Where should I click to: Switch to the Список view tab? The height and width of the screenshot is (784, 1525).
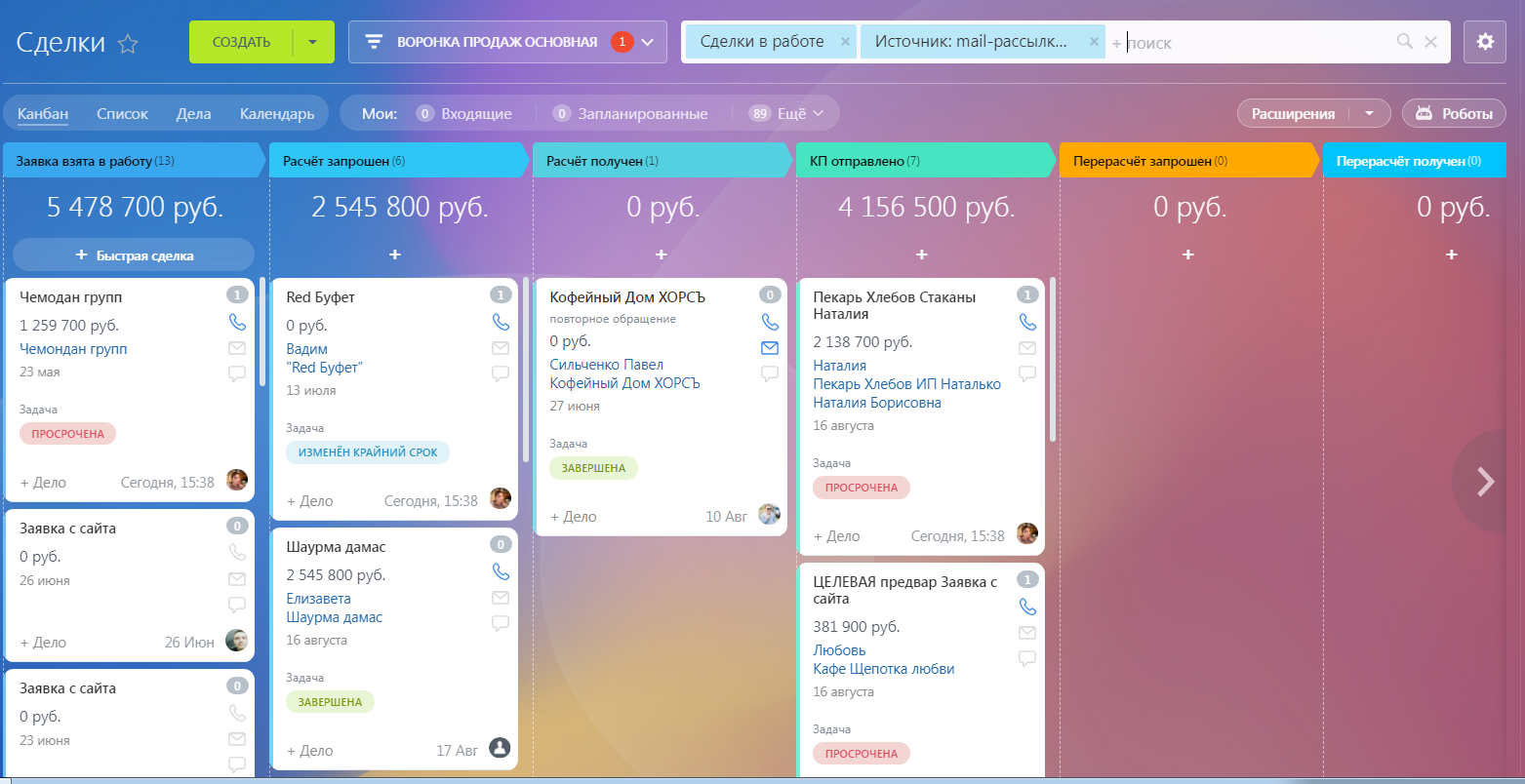pyautogui.click(x=122, y=114)
